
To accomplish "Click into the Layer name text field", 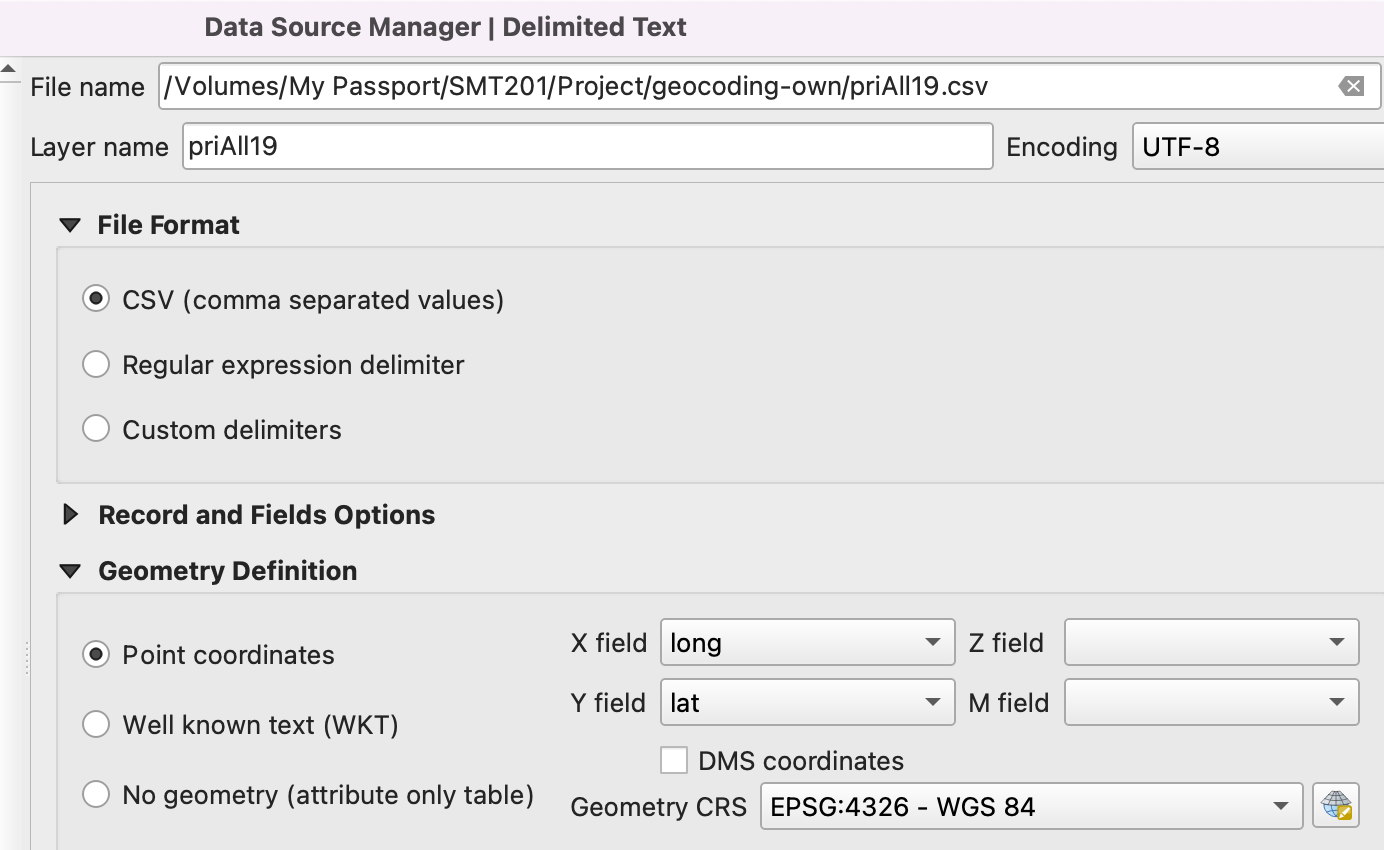I will (x=587, y=147).
